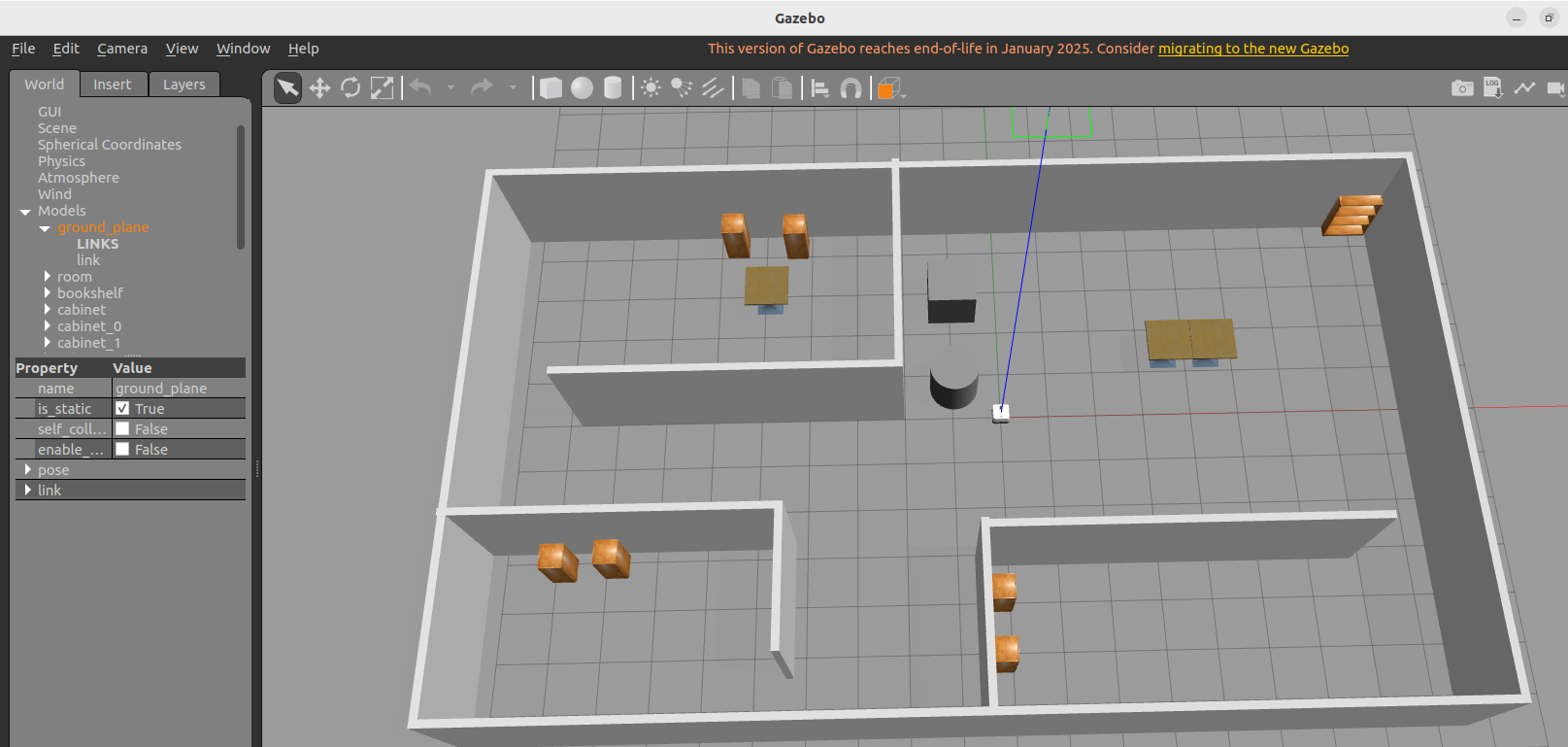Image resolution: width=1568 pixels, height=747 pixels.
Task: Open the Camera menu
Action: coord(122,49)
